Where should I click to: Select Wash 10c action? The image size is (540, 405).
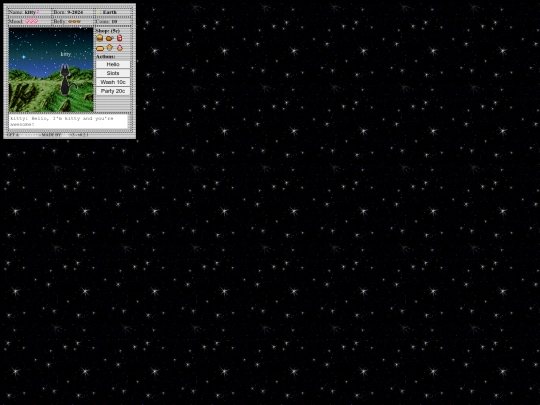[113, 82]
